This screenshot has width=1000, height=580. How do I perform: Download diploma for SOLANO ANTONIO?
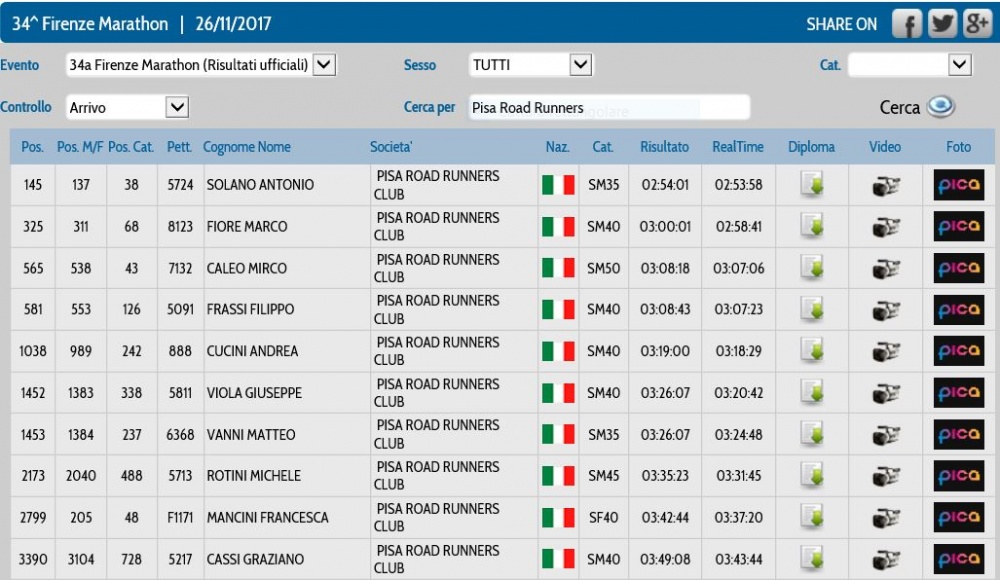click(x=812, y=185)
